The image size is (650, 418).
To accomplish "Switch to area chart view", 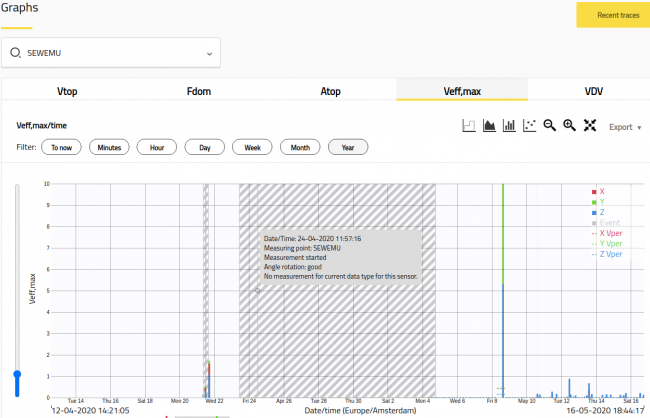I will (x=489, y=126).
